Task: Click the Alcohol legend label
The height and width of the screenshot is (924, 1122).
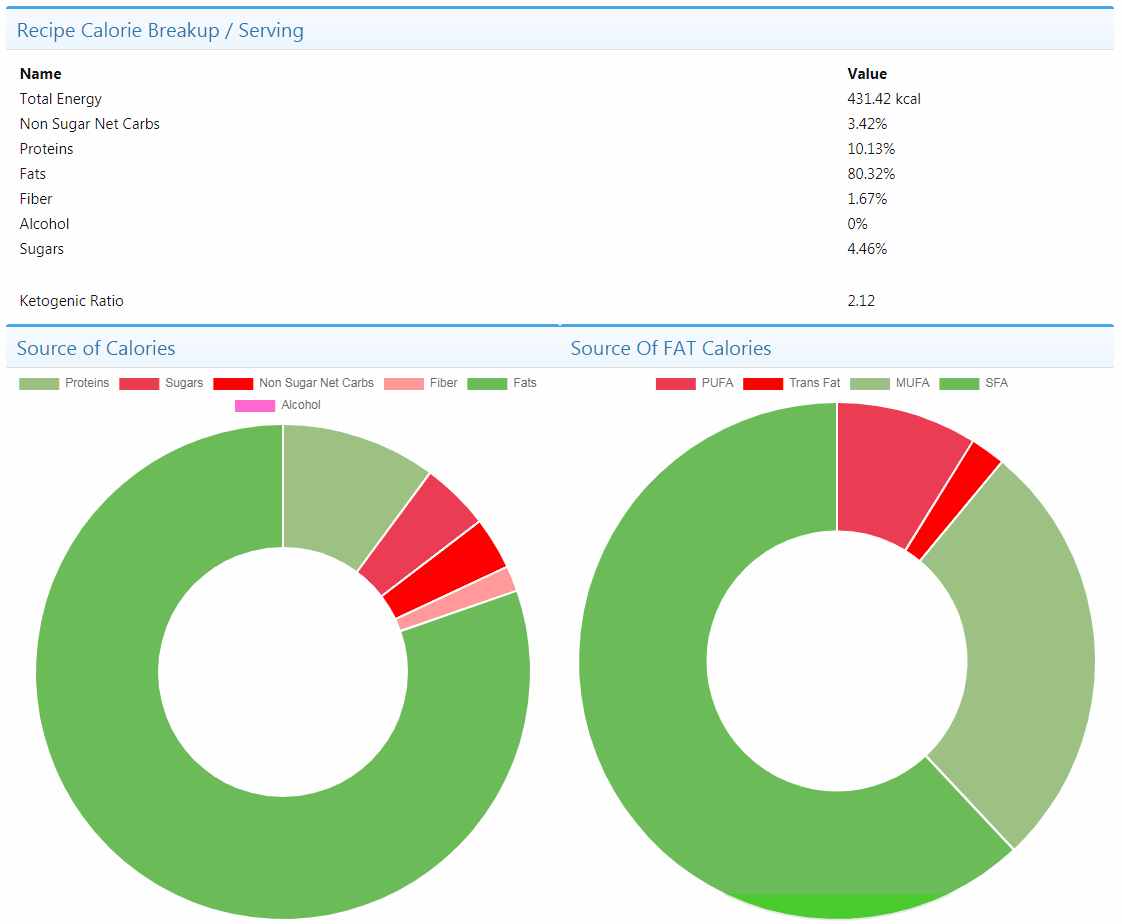Action: pos(301,405)
